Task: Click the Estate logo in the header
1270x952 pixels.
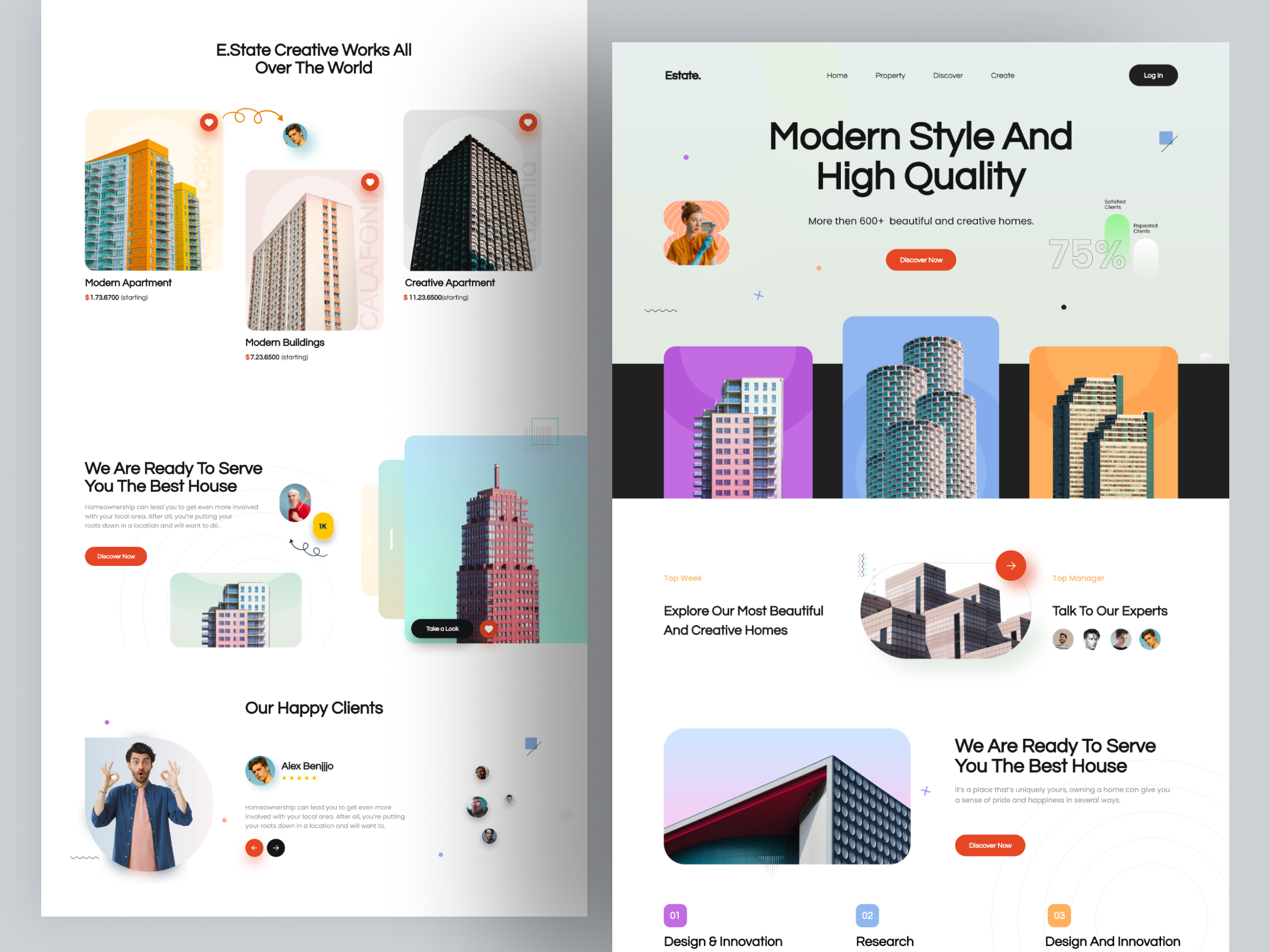Action: click(683, 75)
